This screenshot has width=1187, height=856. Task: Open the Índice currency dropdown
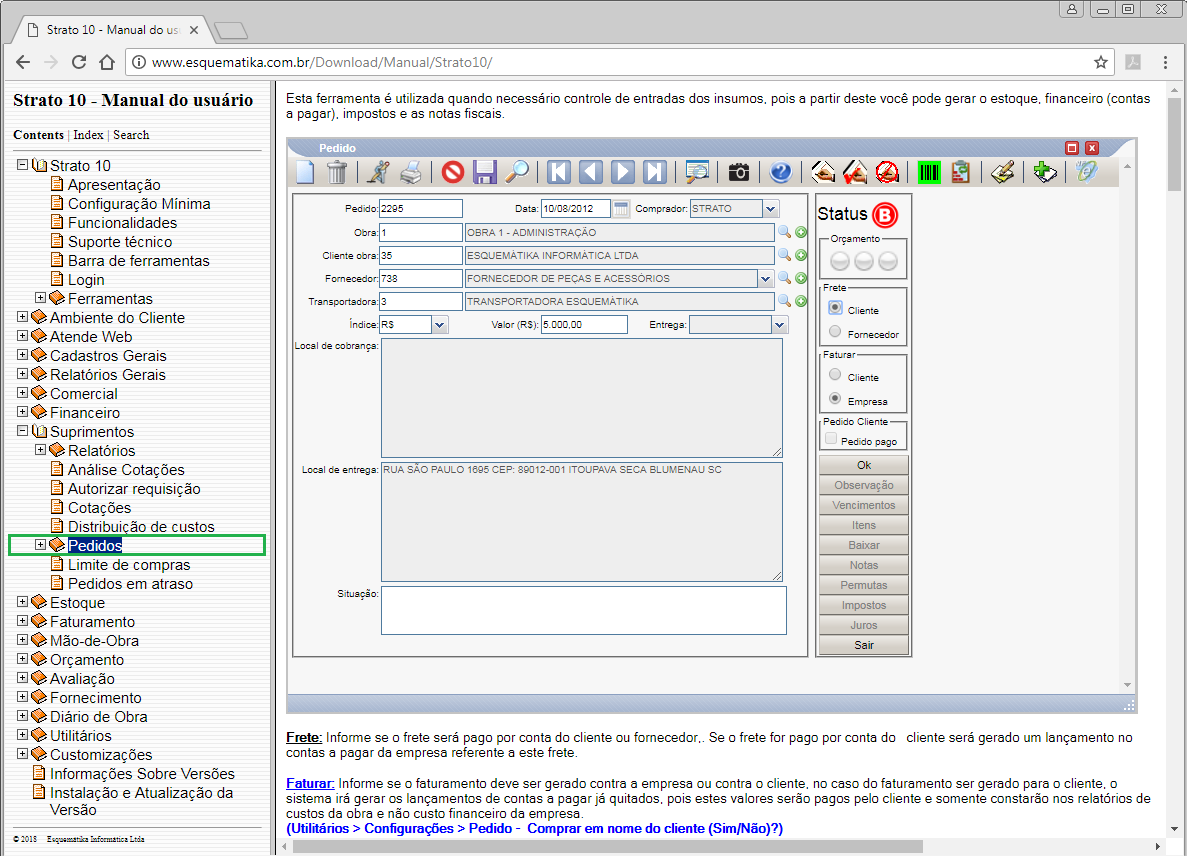[440, 325]
